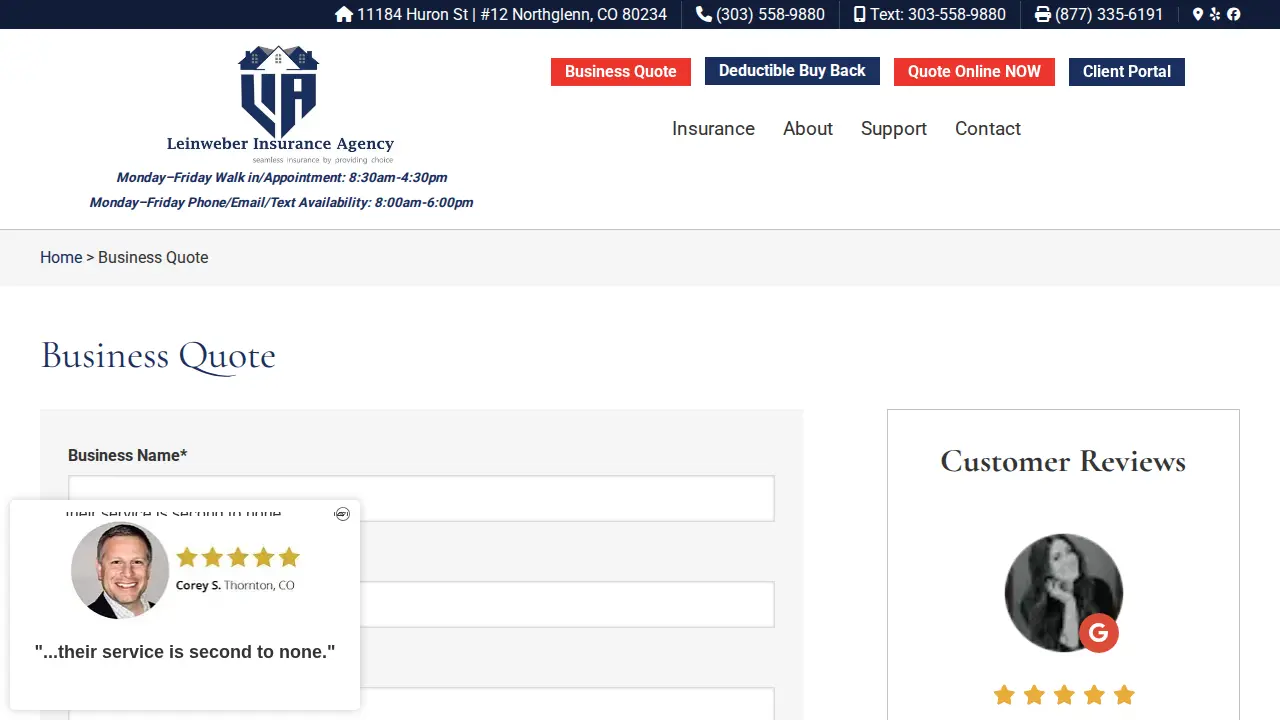Click the Walk in/Appointment hours text
This screenshot has width=1280, height=720.
[x=281, y=178]
